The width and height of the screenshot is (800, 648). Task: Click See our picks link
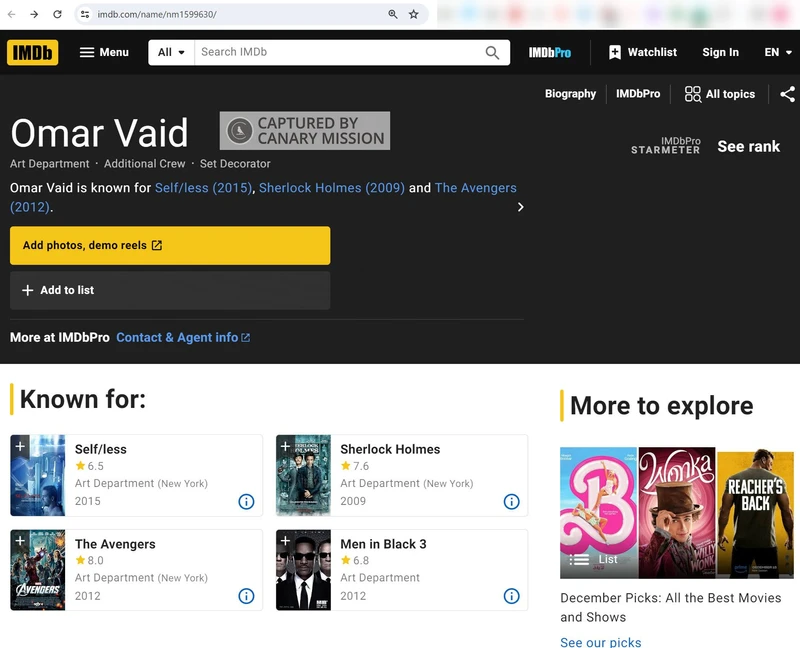pos(601,642)
